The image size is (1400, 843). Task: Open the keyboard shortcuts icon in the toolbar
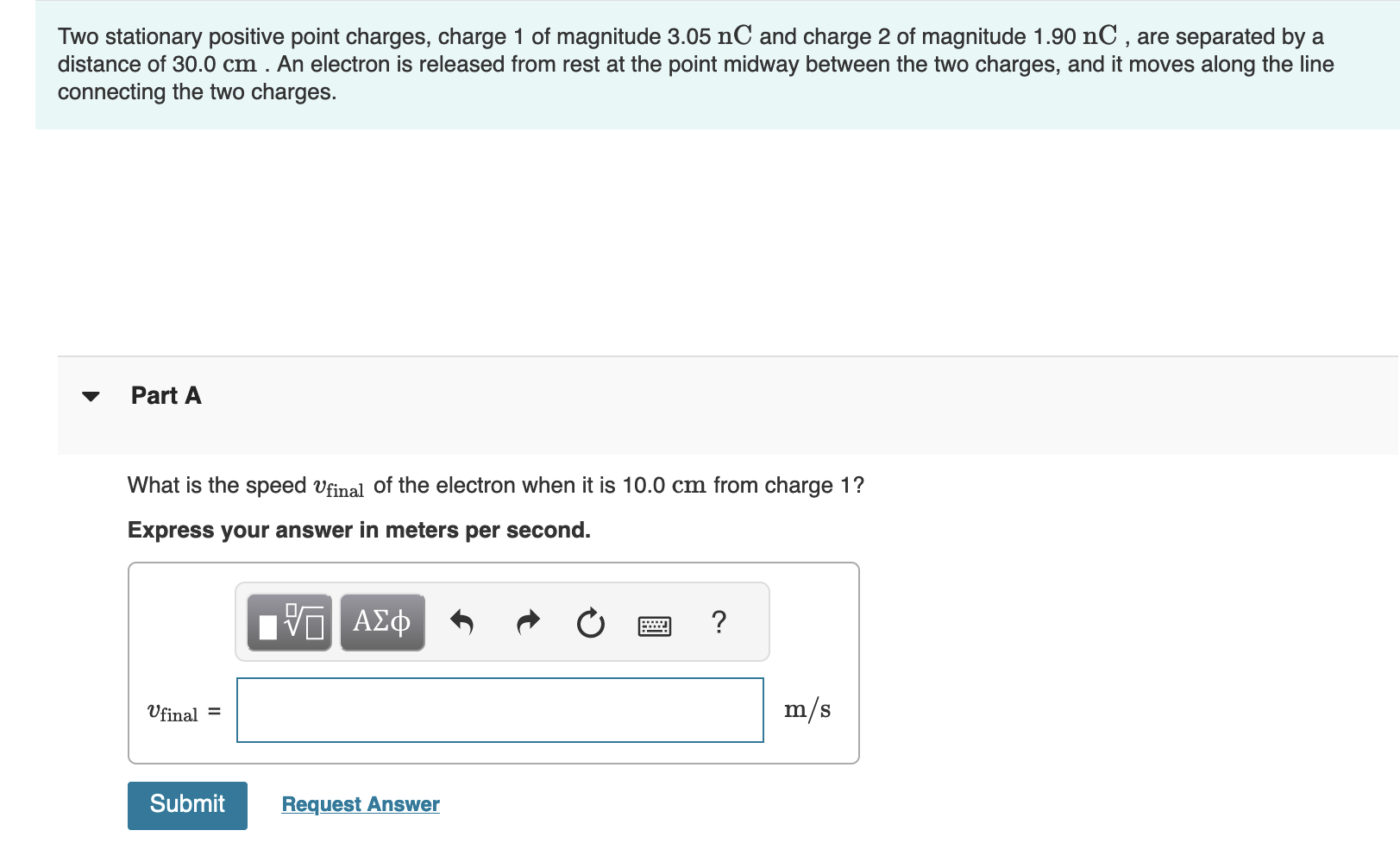coord(656,626)
